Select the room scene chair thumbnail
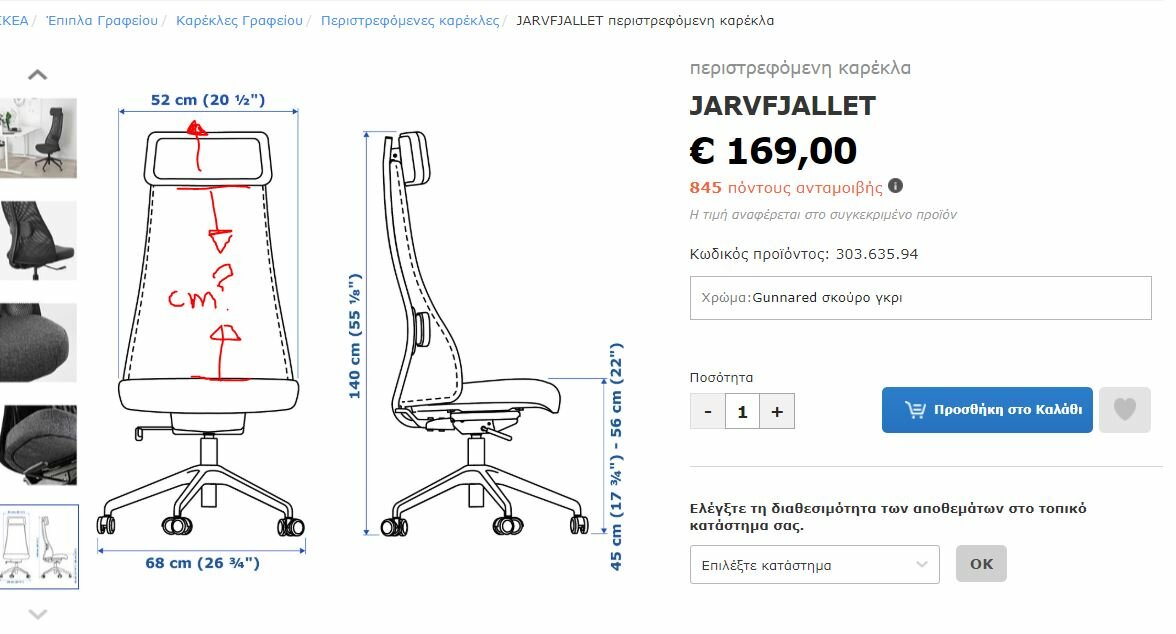 pos(38,138)
